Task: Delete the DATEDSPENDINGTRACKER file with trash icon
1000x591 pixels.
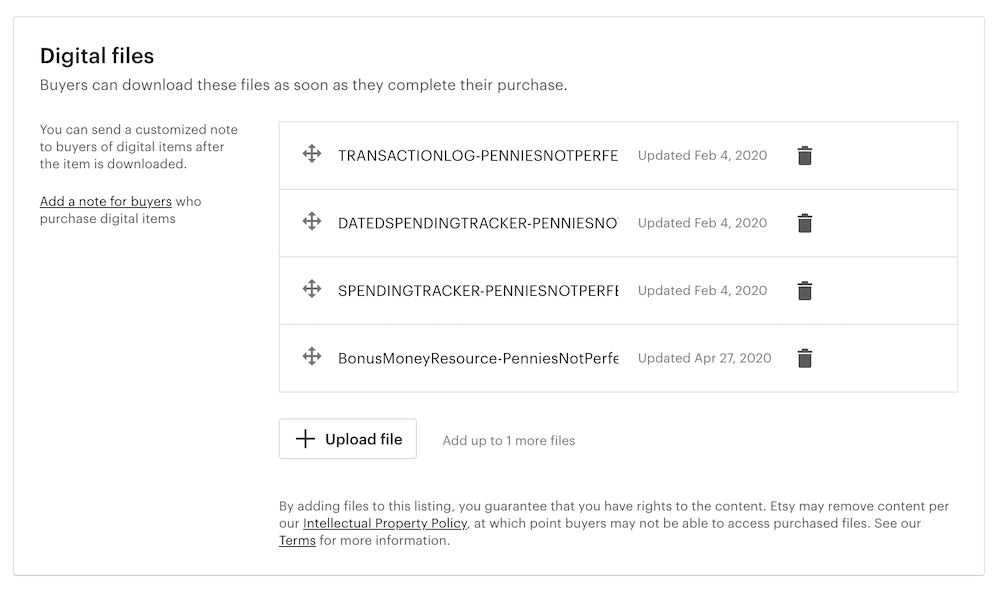Action: coord(804,223)
